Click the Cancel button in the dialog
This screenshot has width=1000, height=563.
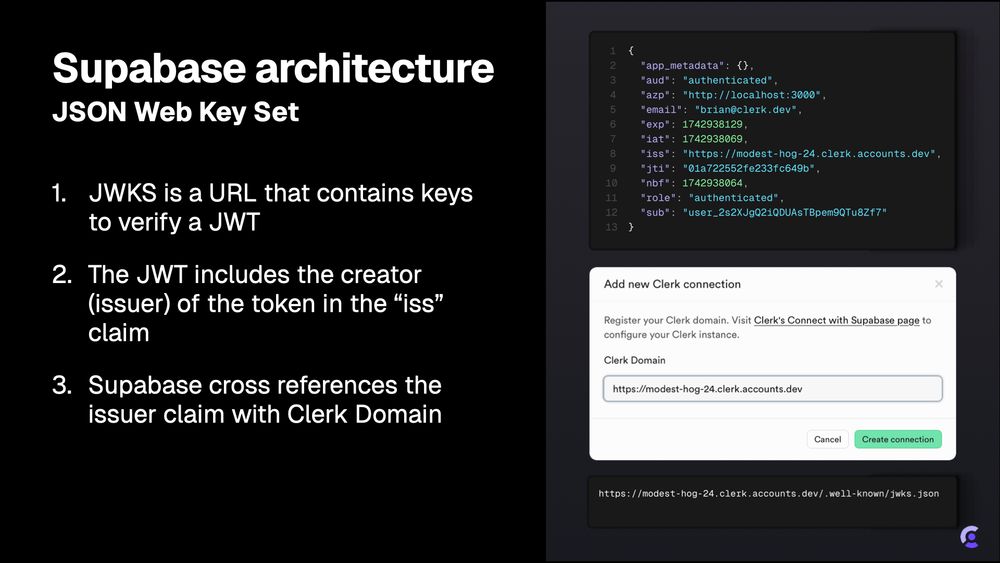(x=827, y=439)
